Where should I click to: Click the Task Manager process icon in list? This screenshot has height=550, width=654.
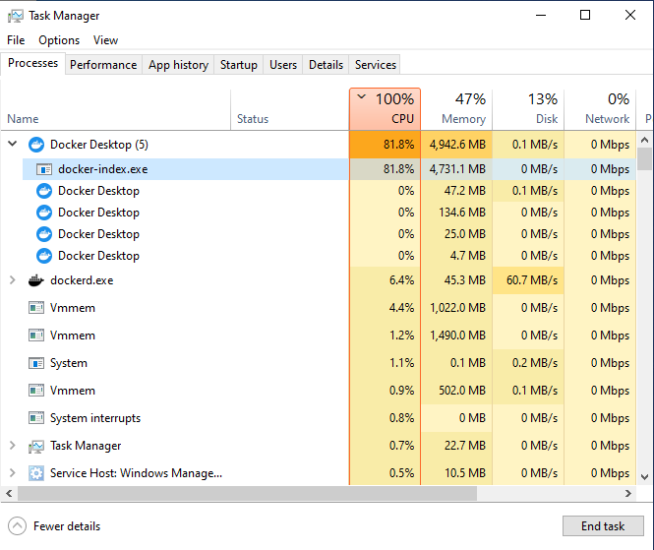tap(37, 446)
